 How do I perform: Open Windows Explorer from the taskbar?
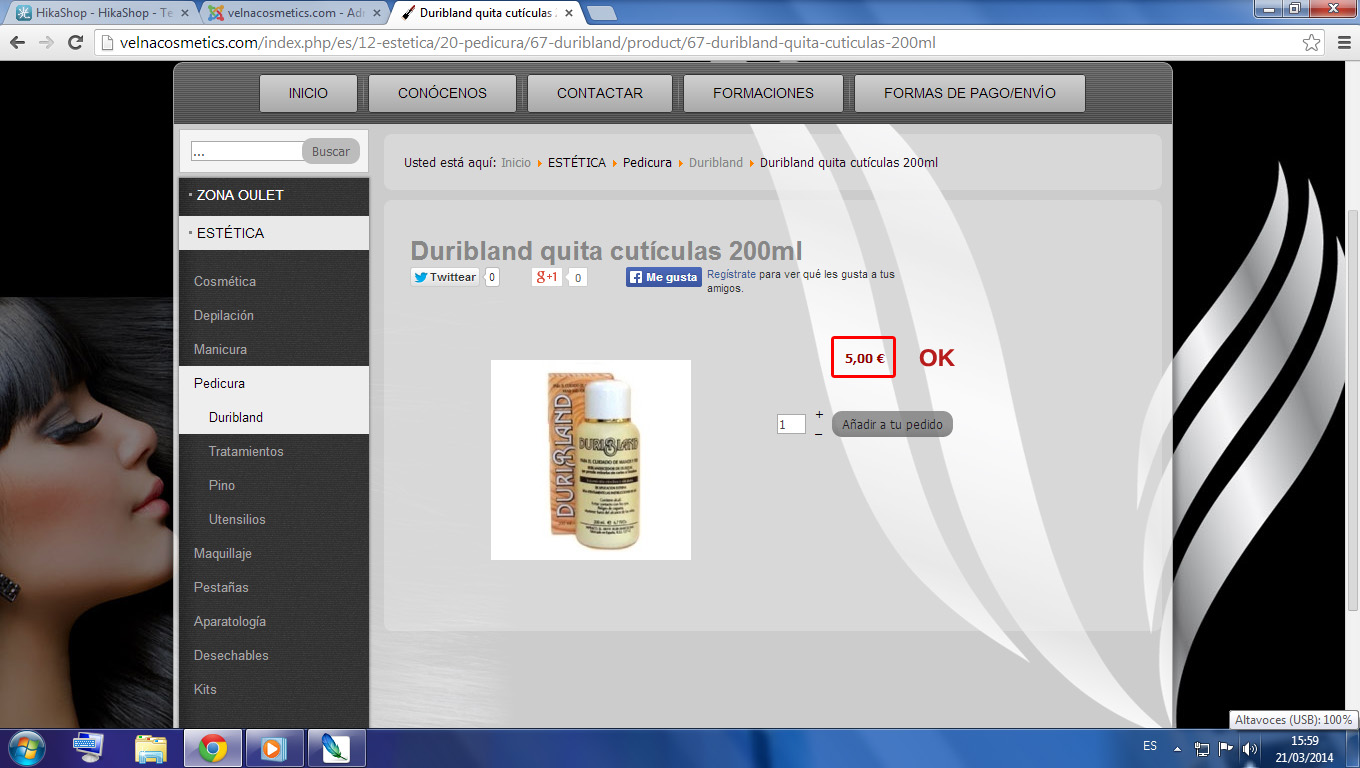(x=151, y=748)
